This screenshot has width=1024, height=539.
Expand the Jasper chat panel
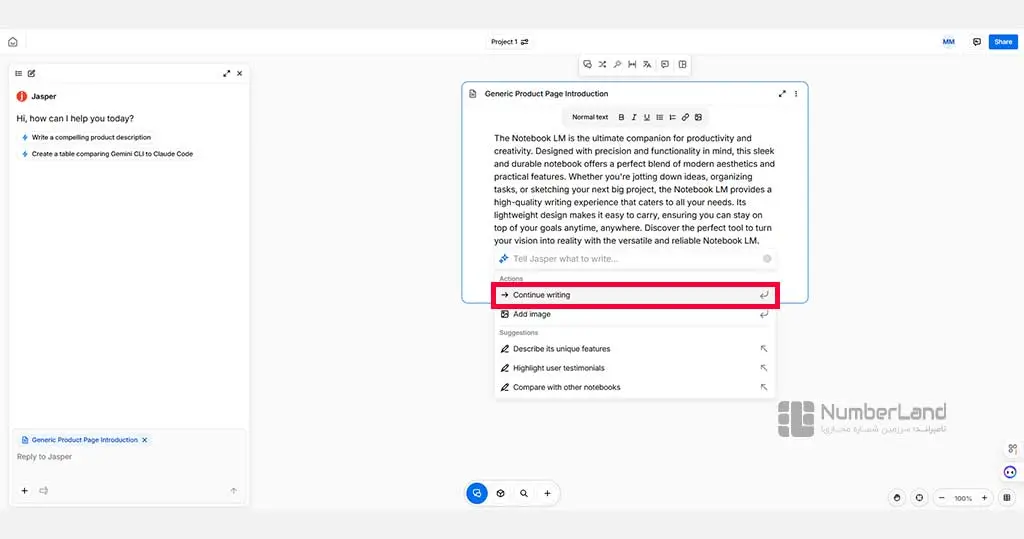pyautogui.click(x=227, y=73)
